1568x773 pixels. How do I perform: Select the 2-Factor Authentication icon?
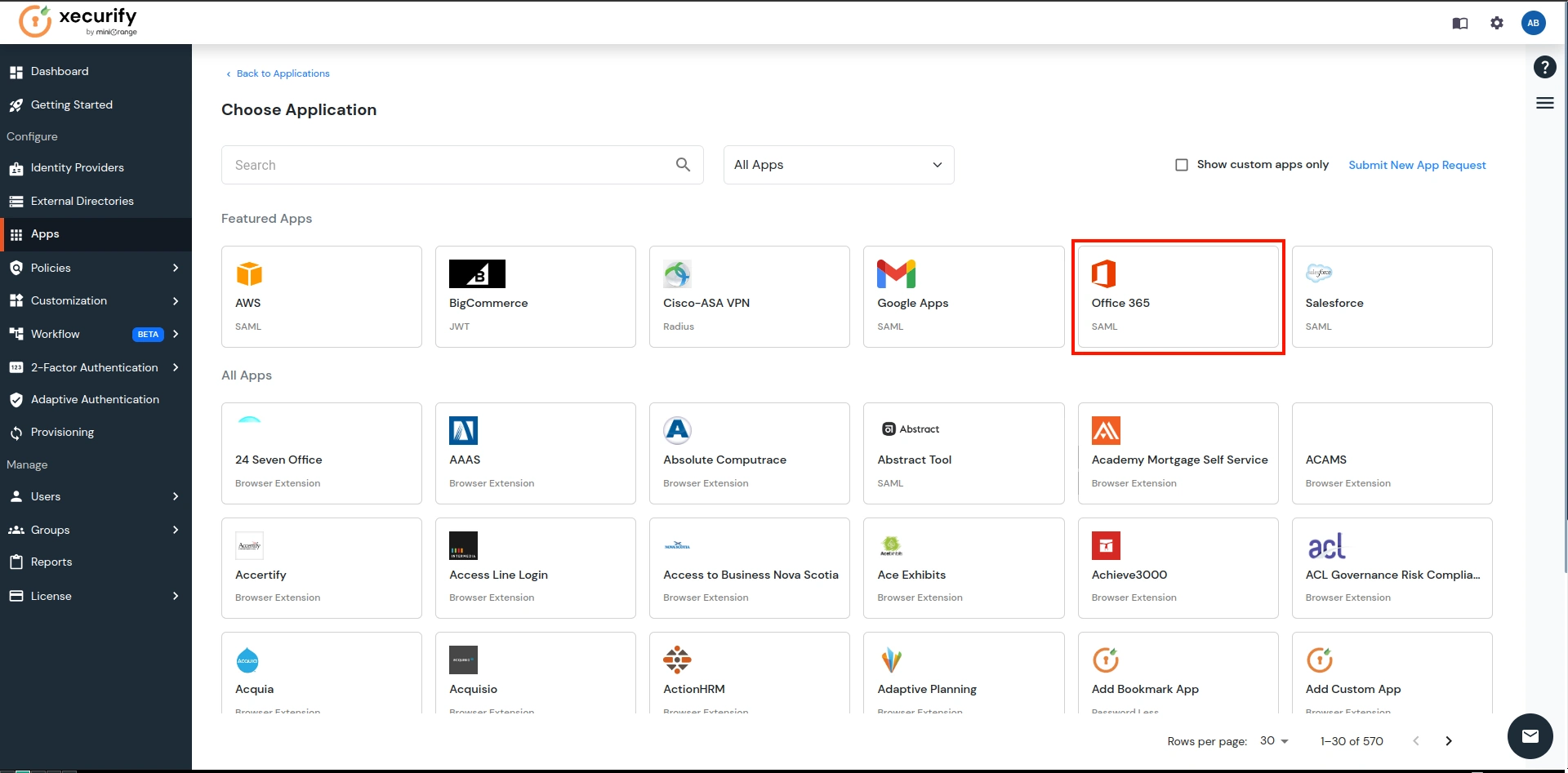(x=16, y=367)
